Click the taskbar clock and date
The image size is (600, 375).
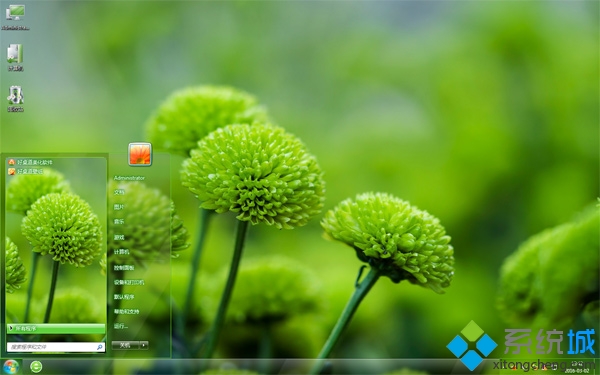(x=577, y=367)
